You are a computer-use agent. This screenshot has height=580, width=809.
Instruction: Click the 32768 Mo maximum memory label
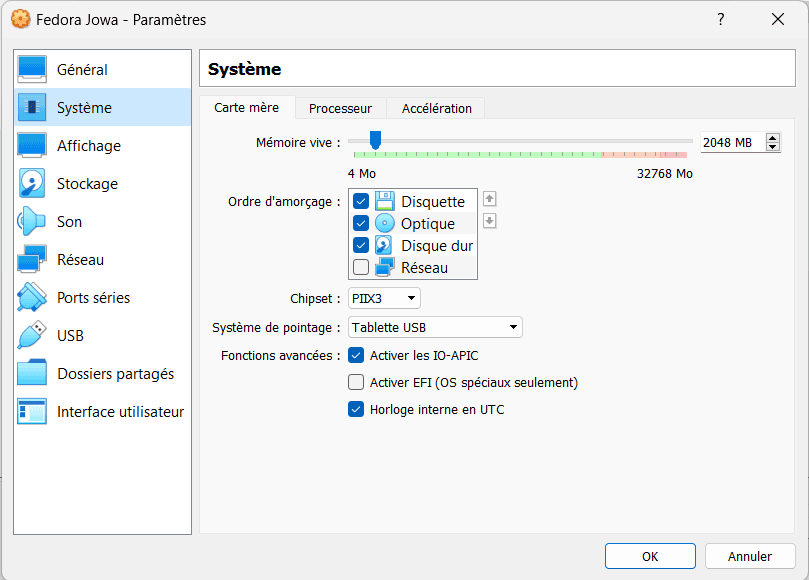point(665,173)
